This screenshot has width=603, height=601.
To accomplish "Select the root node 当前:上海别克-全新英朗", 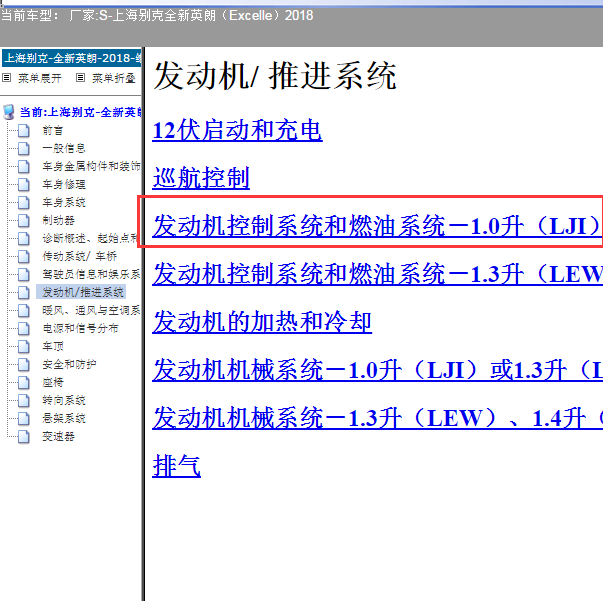I will click(x=80, y=112).
